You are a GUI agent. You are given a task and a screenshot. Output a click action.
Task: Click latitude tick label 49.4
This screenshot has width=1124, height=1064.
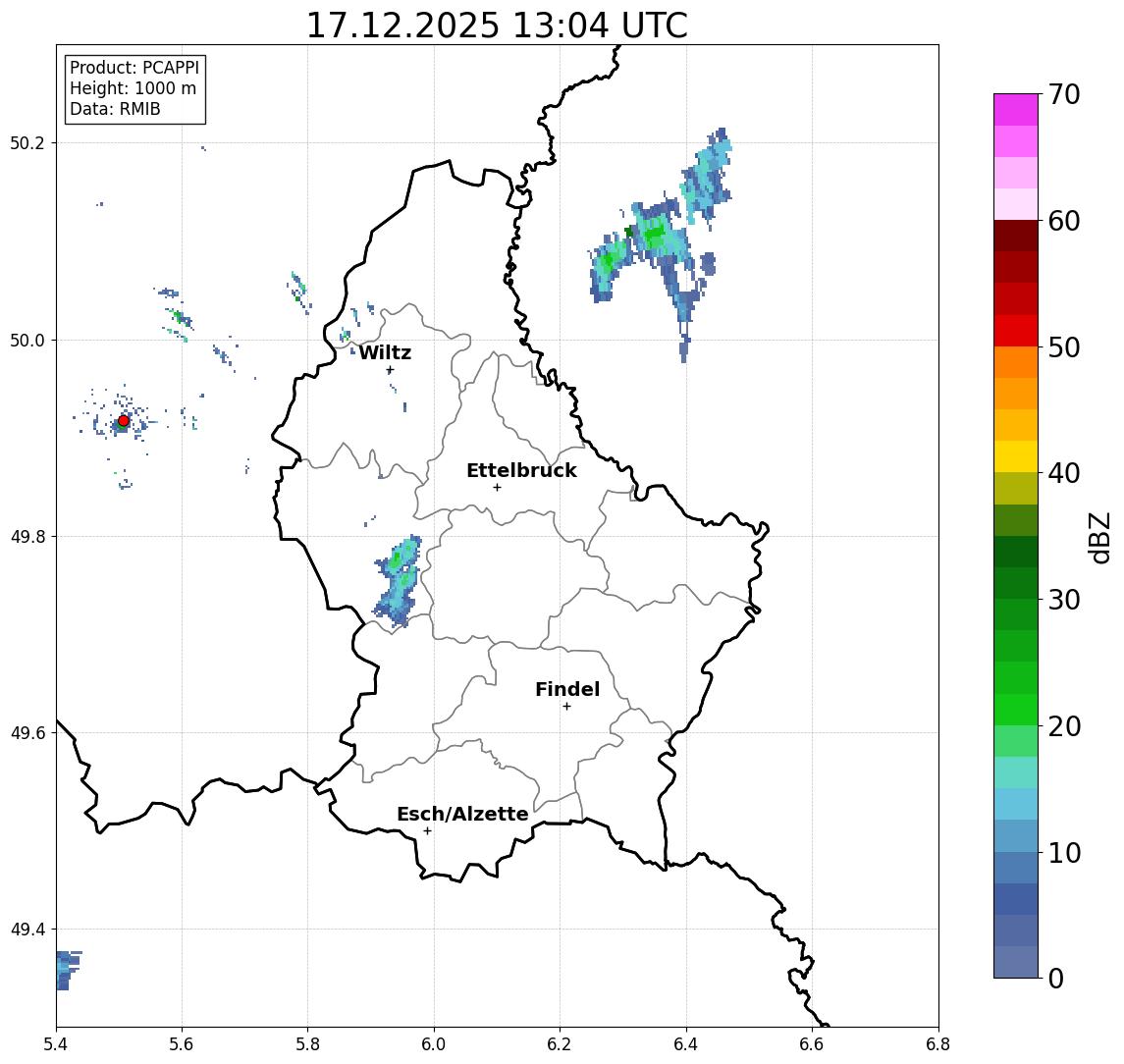(x=27, y=930)
